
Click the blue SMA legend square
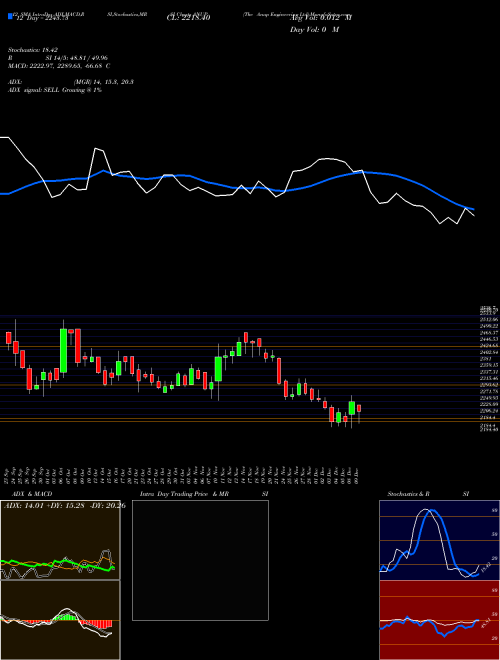(x=10, y=16)
